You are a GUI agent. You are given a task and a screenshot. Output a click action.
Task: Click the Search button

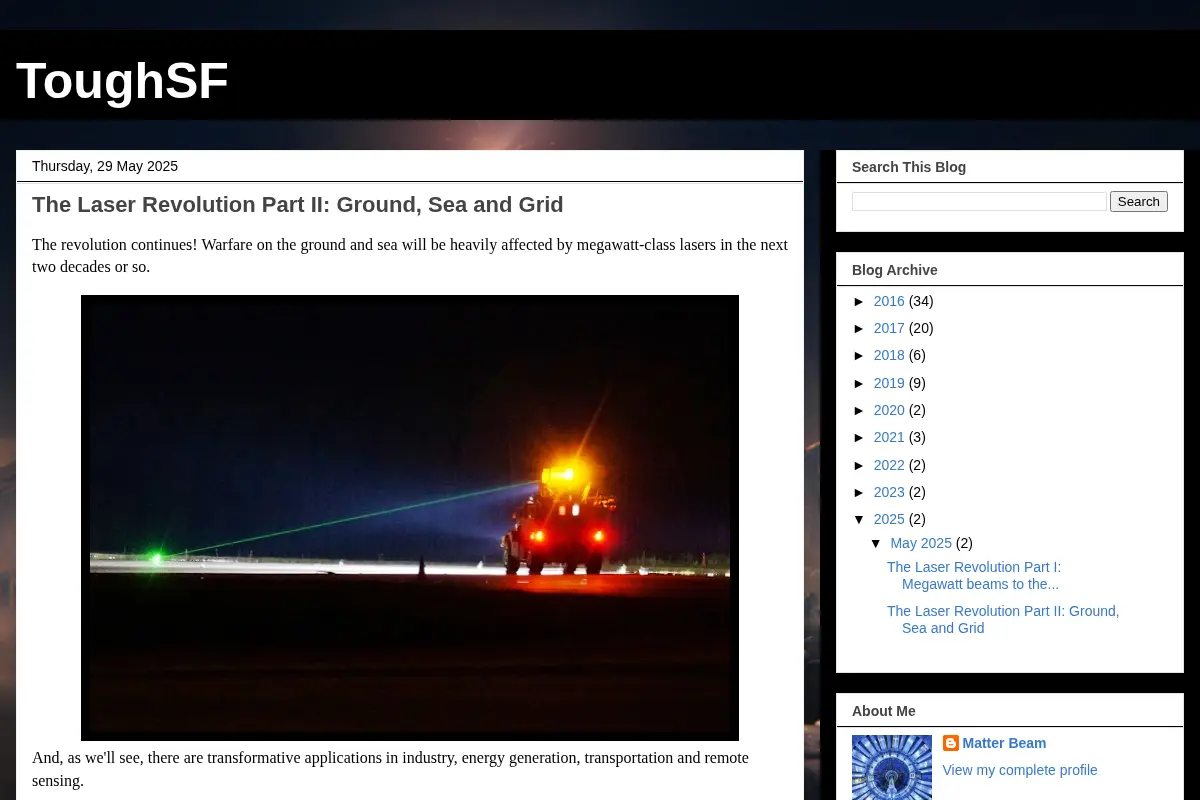pos(1139,202)
